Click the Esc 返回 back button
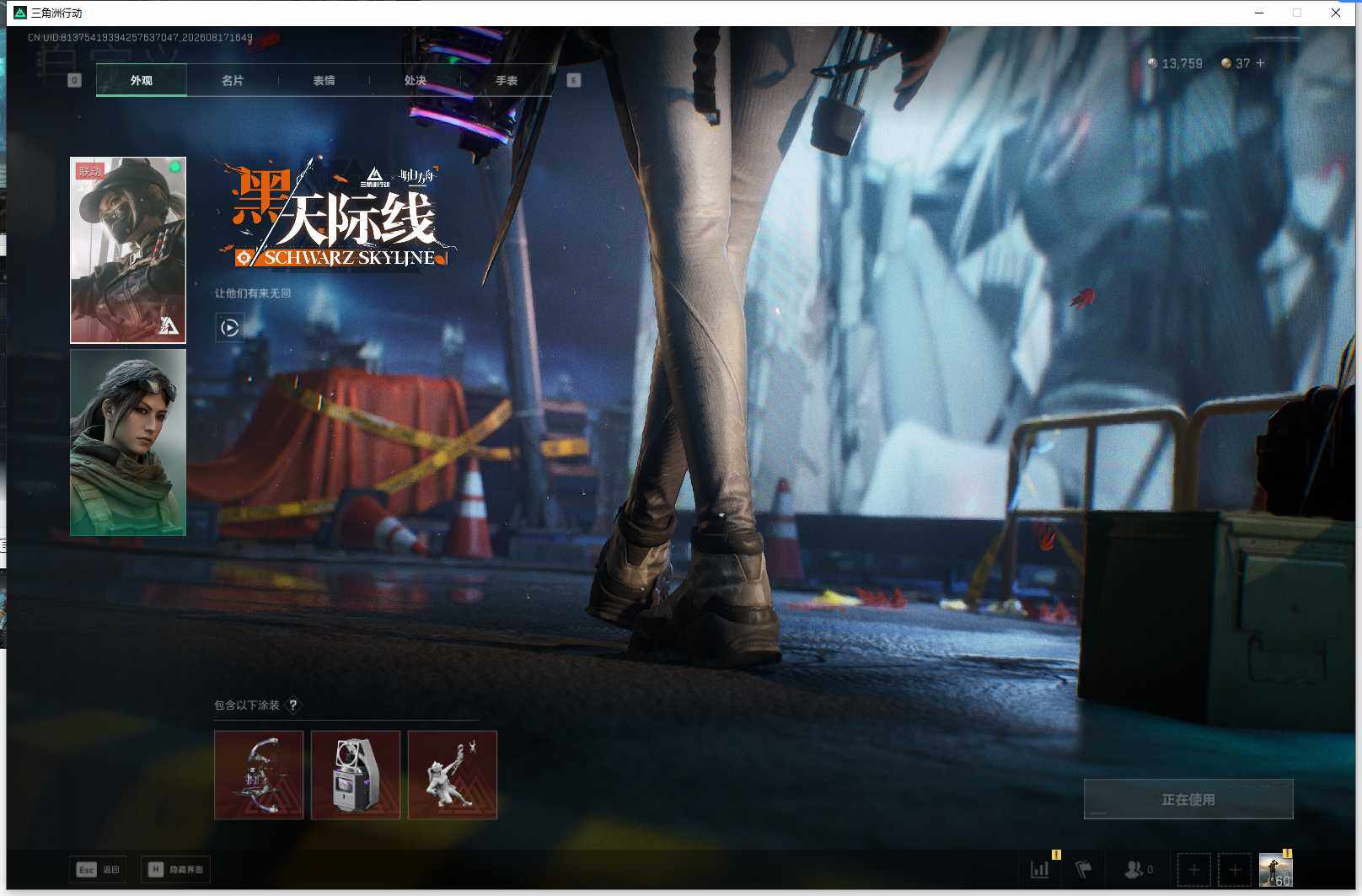The width and height of the screenshot is (1362, 896). tap(99, 869)
